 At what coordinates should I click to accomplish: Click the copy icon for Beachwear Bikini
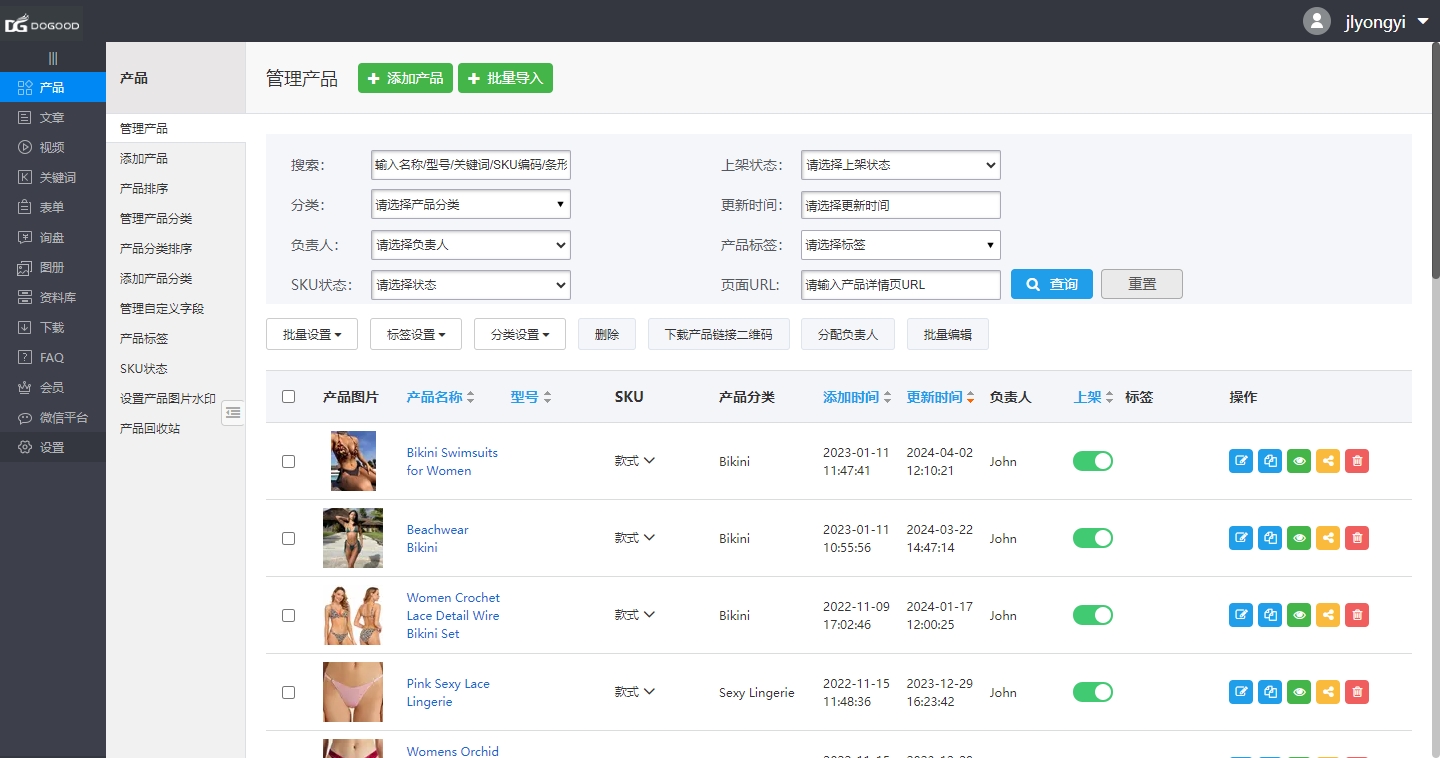point(1269,537)
